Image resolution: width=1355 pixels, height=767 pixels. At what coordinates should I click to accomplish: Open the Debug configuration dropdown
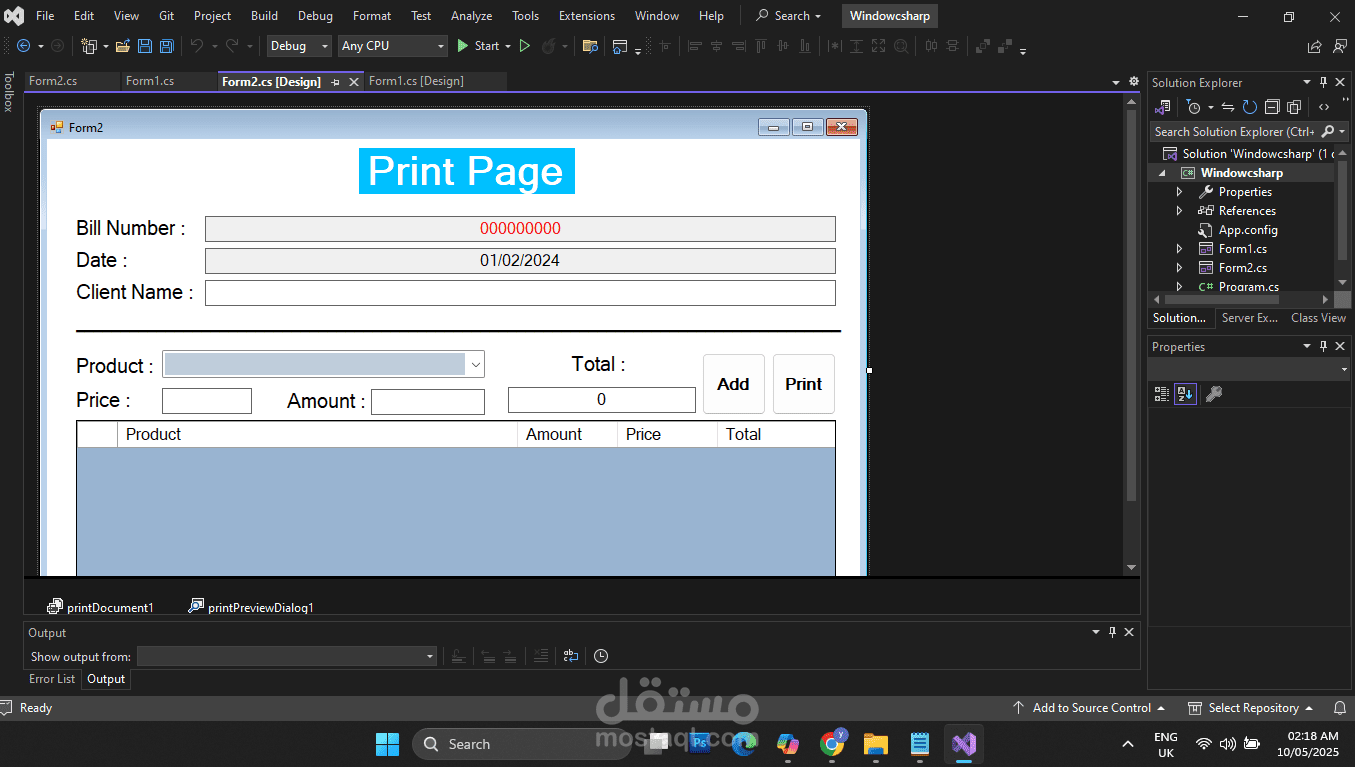coord(298,46)
